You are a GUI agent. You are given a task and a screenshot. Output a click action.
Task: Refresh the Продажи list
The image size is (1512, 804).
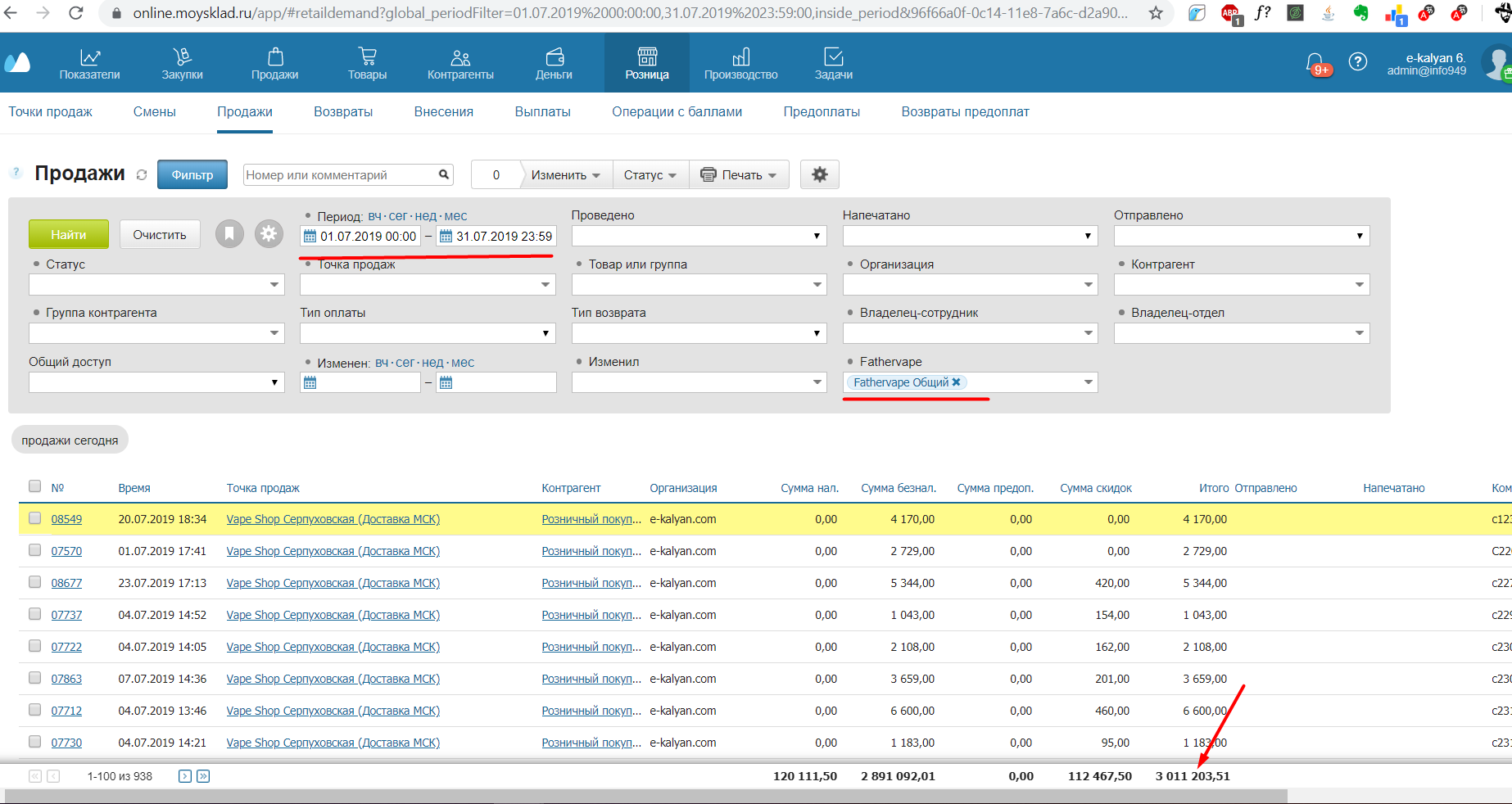pyautogui.click(x=142, y=175)
